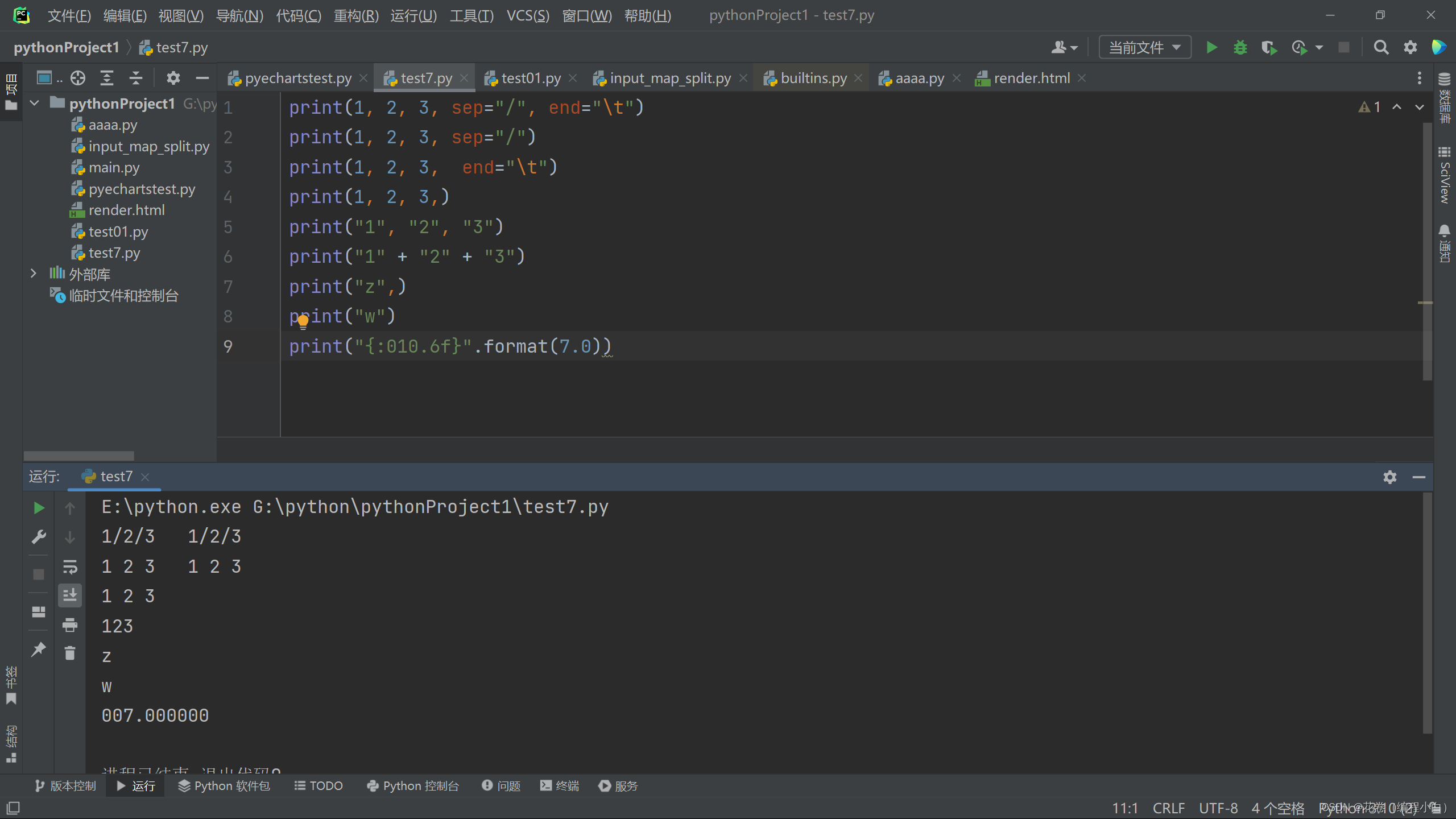The height and width of the screenshot is (819, 1456).
Task: Expand all items in project panel
Action: 107,78
